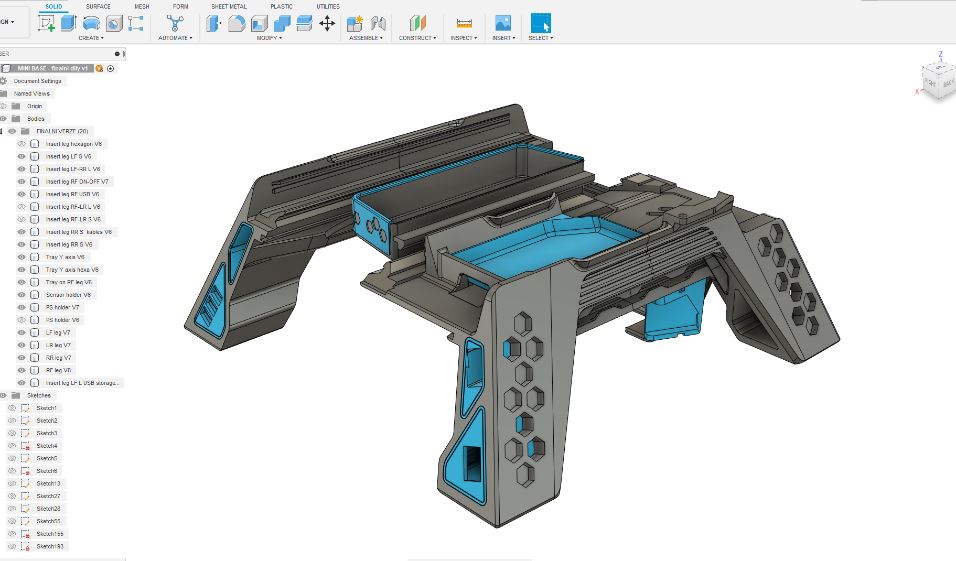The image size is (956, 561).
Task: Open the Mesh tab
Action: (142, 6)
